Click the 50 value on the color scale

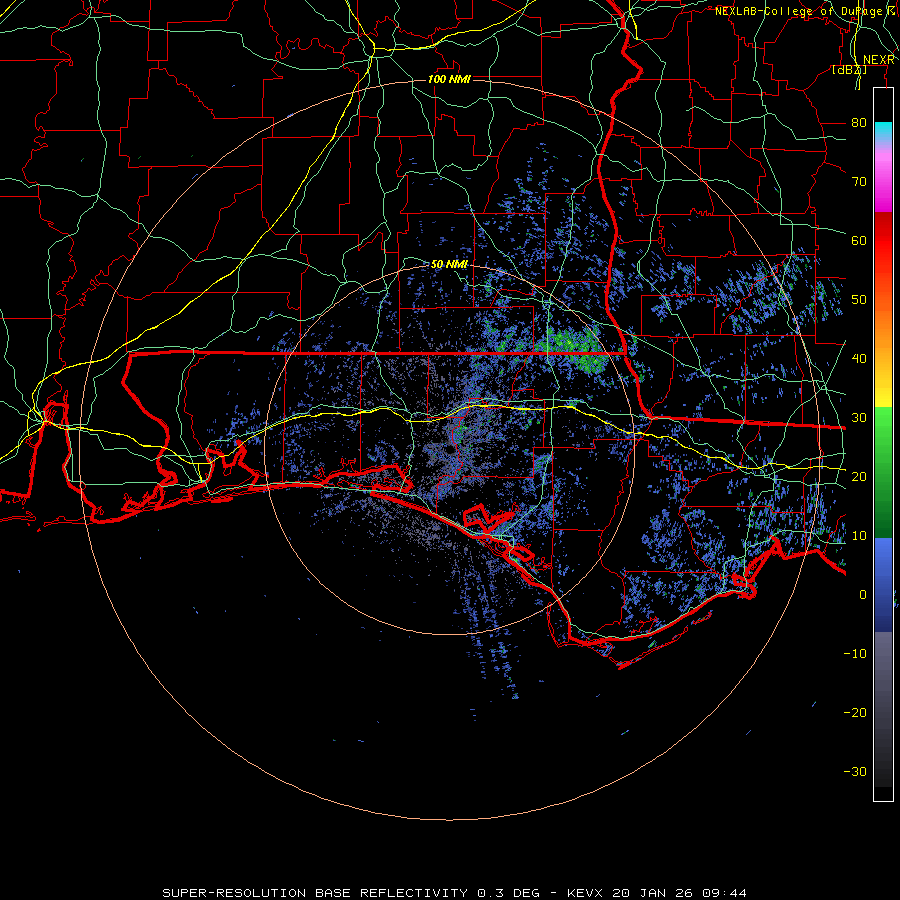pos(859,300)
